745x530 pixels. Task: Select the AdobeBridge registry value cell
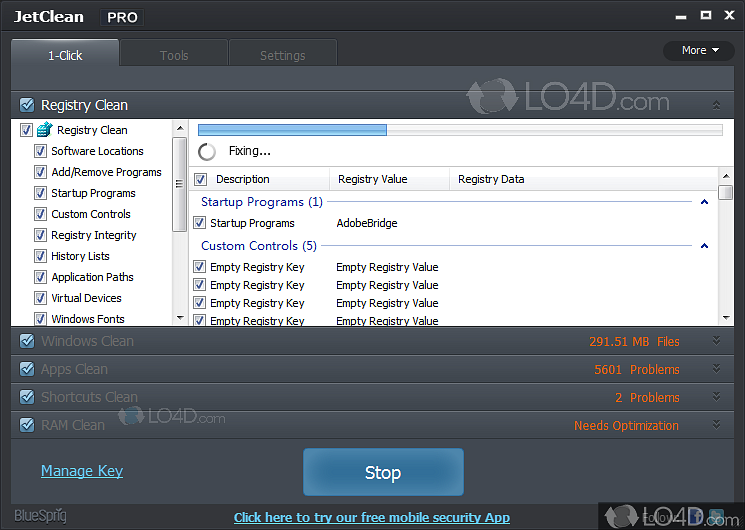click(x=366, y=223)
